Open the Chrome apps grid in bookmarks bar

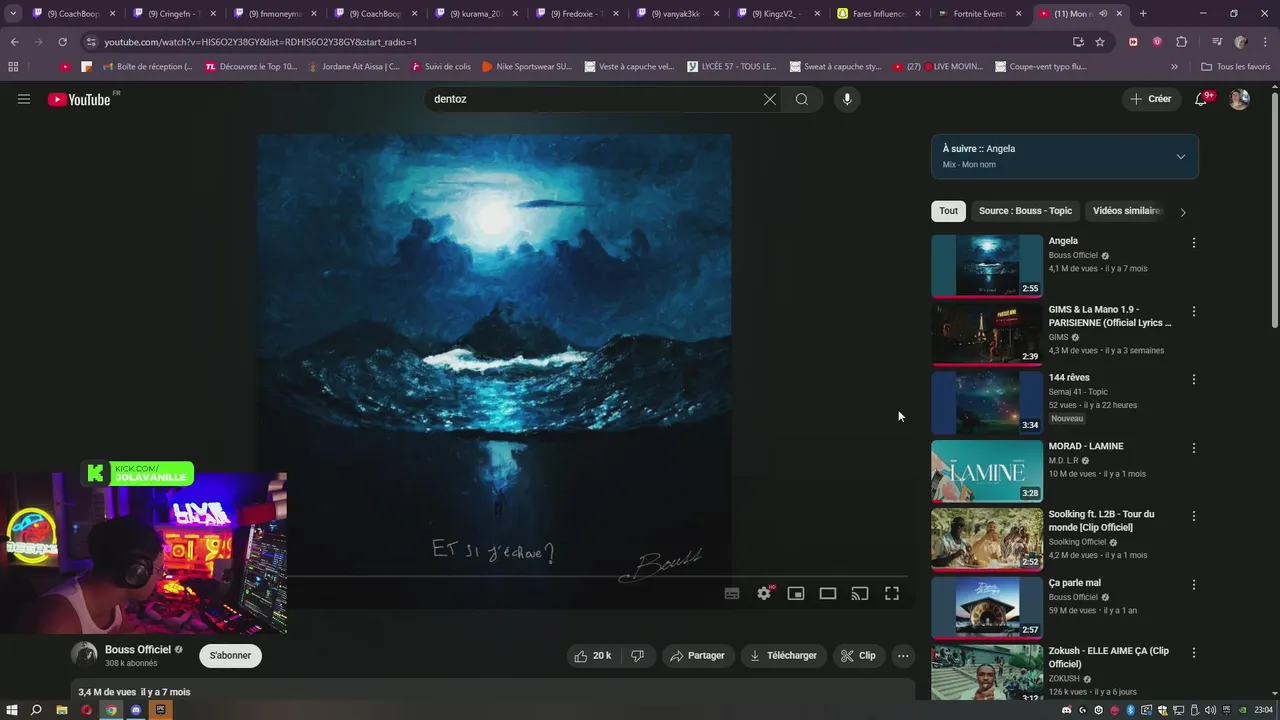(13, 67)
